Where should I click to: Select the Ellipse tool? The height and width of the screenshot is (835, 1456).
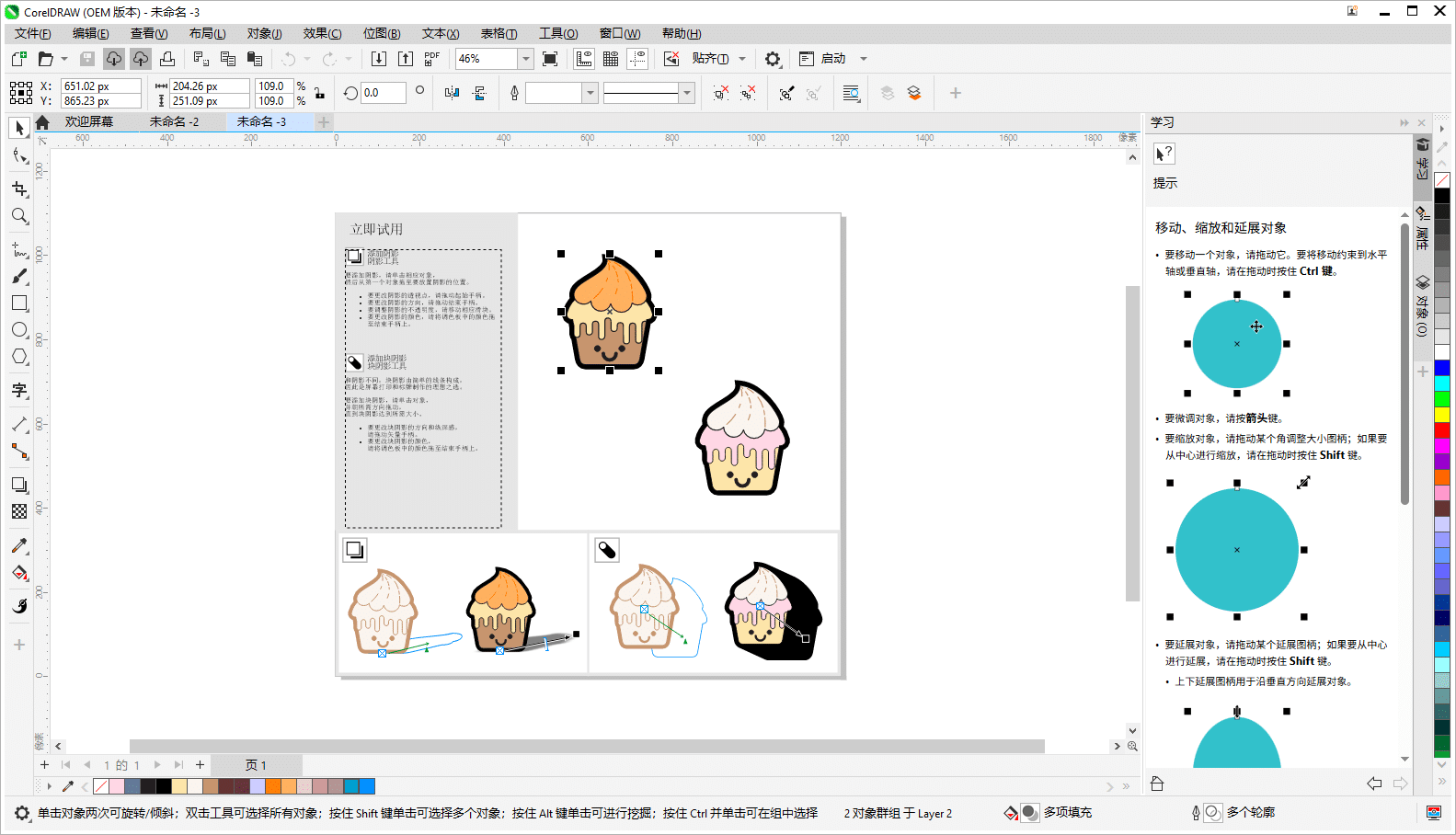click(x=19, y=330)
